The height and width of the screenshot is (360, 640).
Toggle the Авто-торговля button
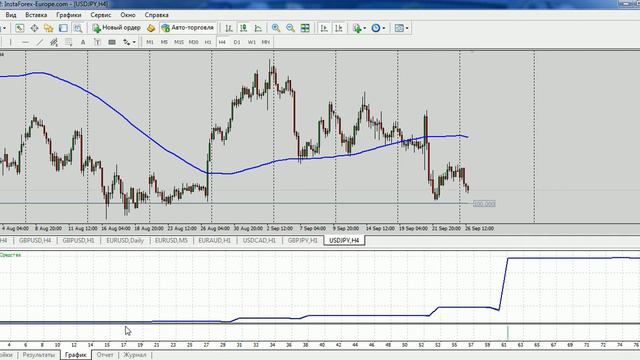coord(188,28)
